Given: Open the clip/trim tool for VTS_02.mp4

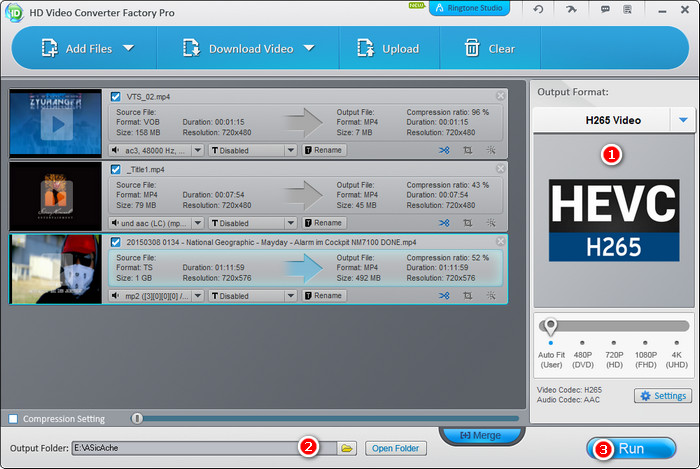Looking at the screenshot, I should point(444,150).
